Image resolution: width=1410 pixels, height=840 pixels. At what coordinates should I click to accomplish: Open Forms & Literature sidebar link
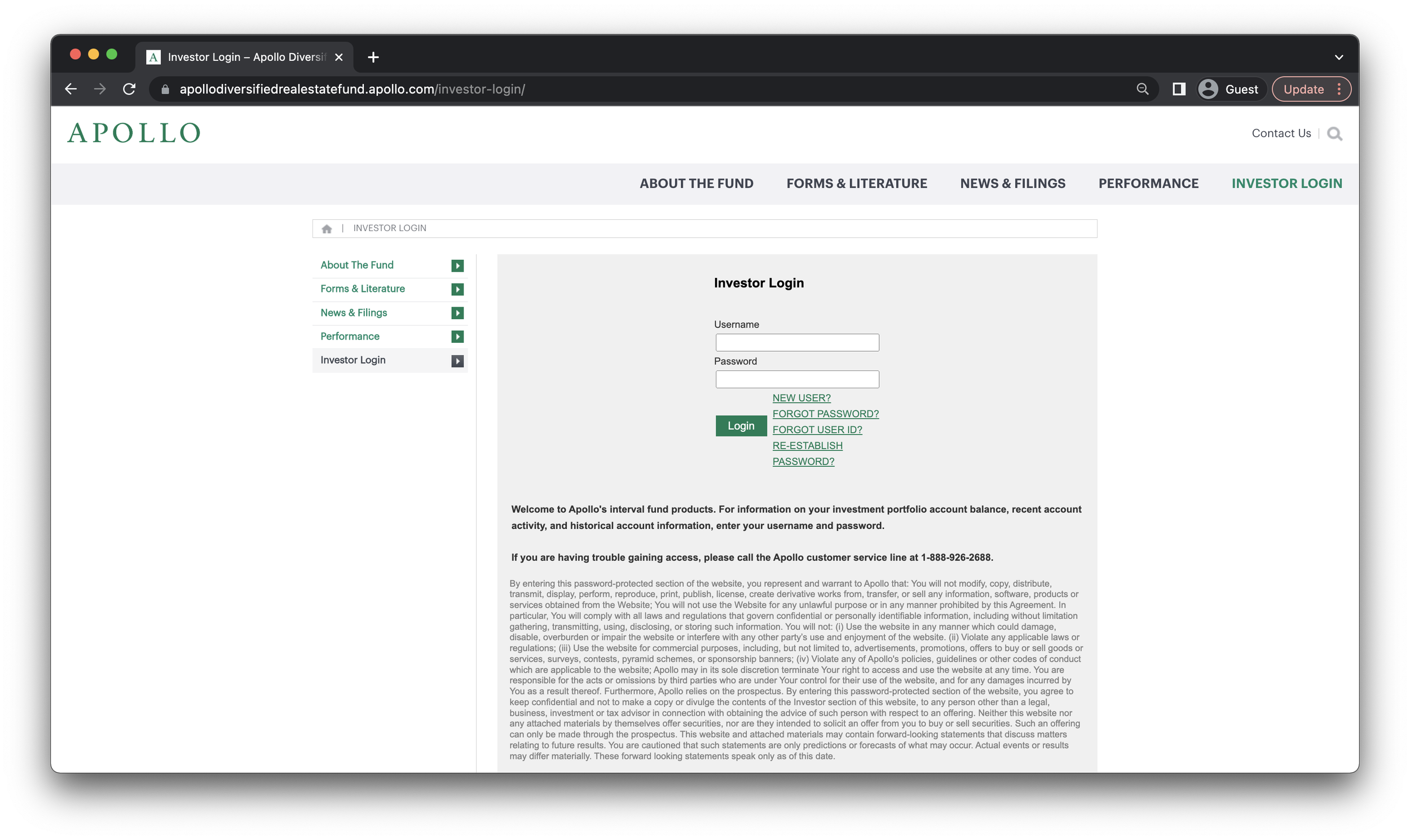(363, 289)
